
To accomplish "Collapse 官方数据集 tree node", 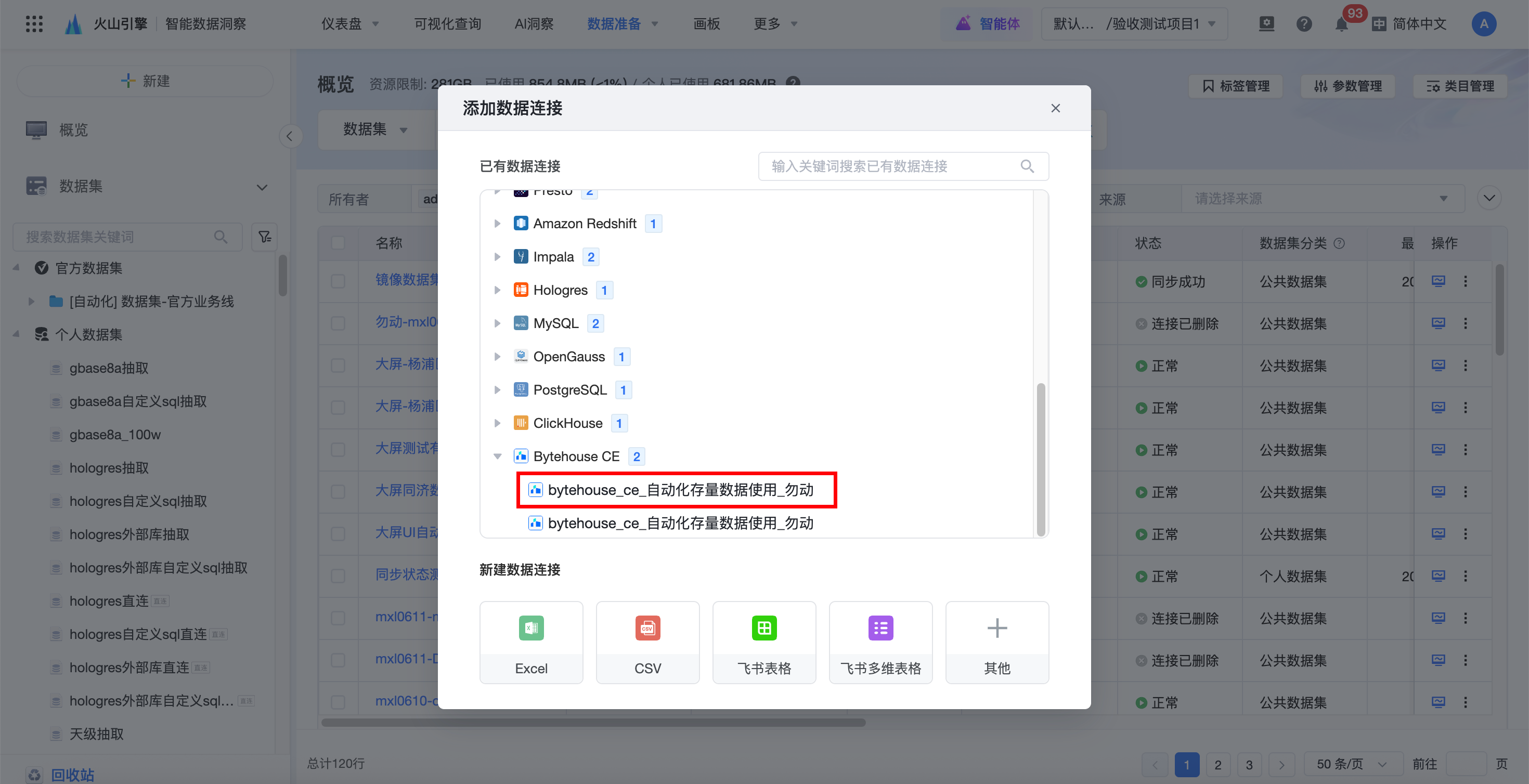I will 16,268.
